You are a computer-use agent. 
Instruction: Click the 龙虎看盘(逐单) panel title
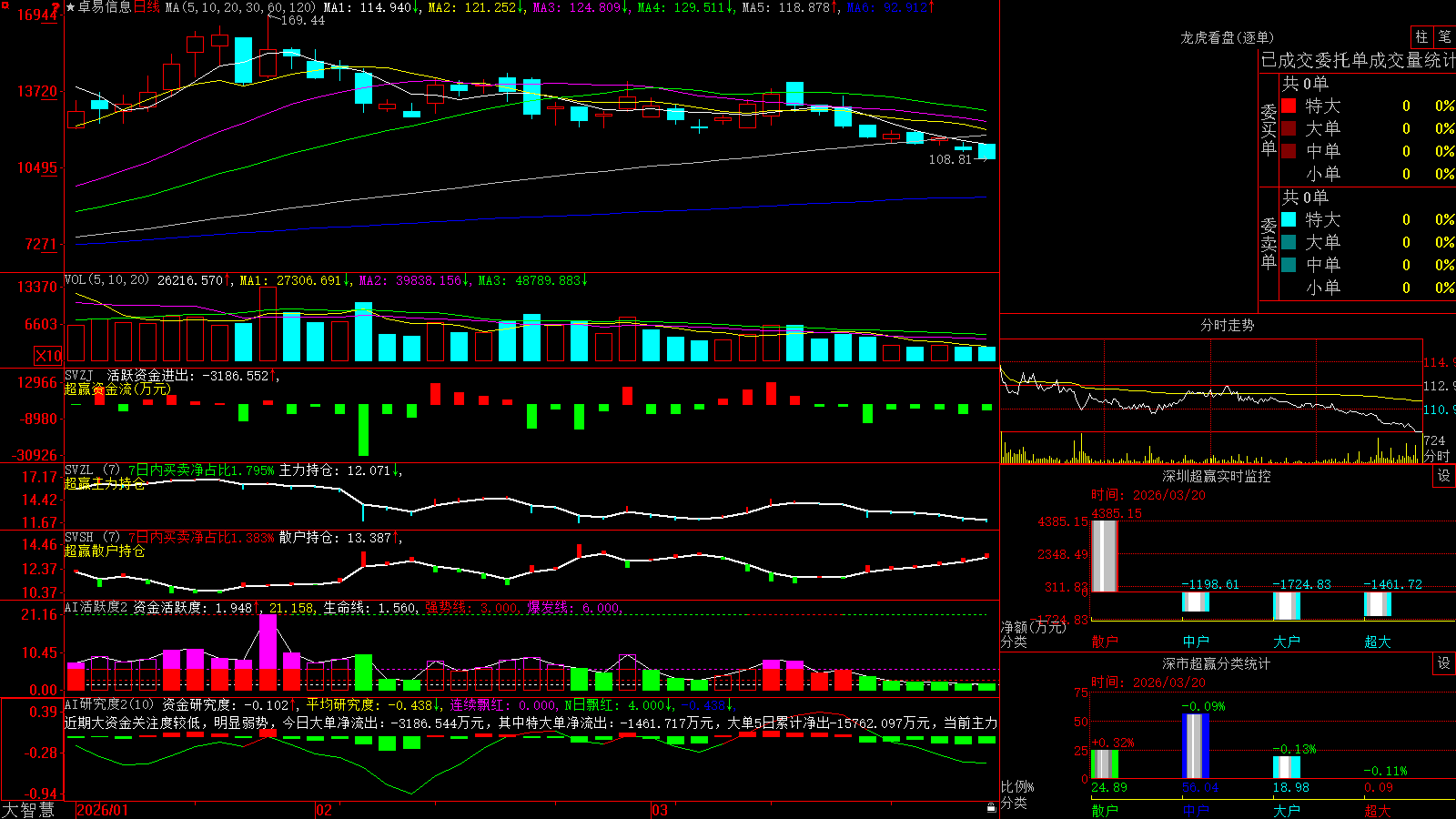(1227, 37)
